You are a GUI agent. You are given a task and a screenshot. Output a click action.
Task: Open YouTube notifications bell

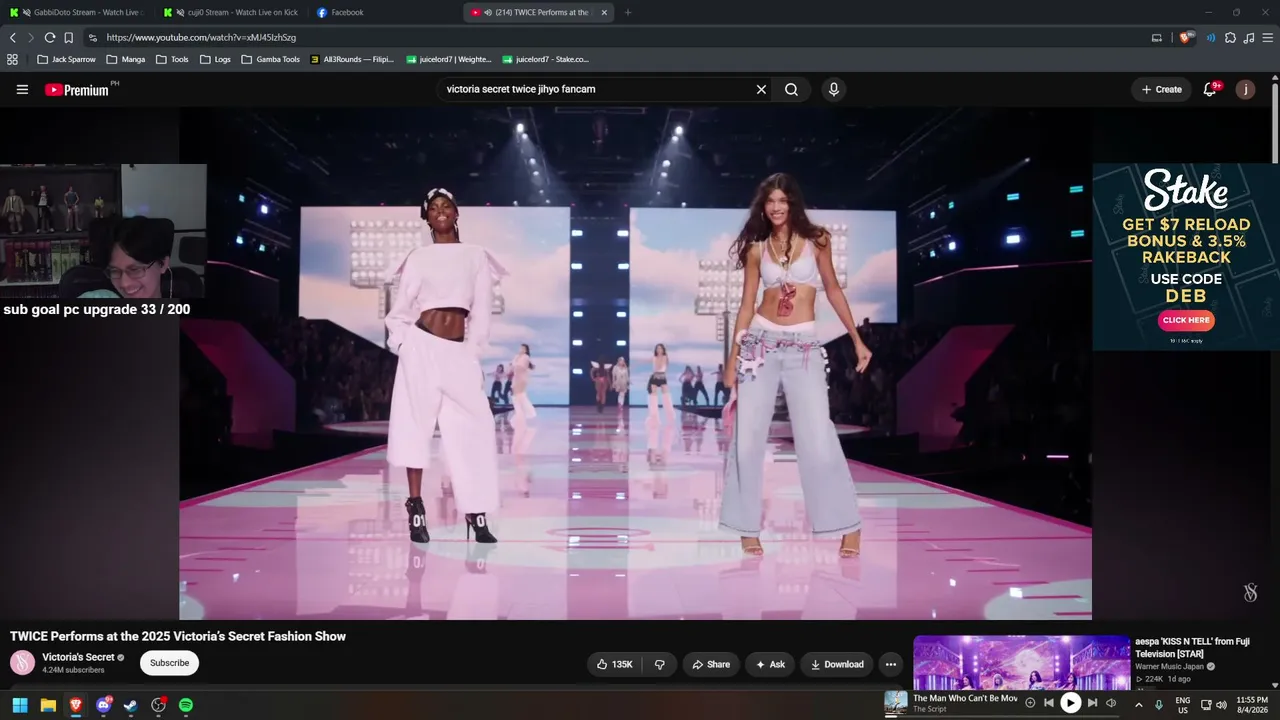pos(1210,89)
